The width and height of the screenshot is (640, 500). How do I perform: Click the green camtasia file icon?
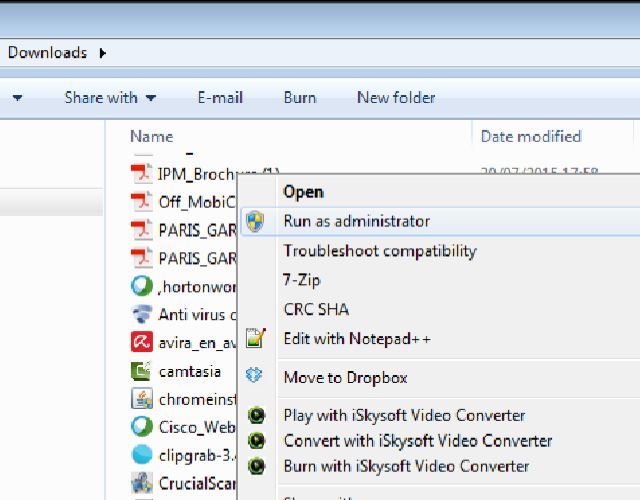click(142, 371)
